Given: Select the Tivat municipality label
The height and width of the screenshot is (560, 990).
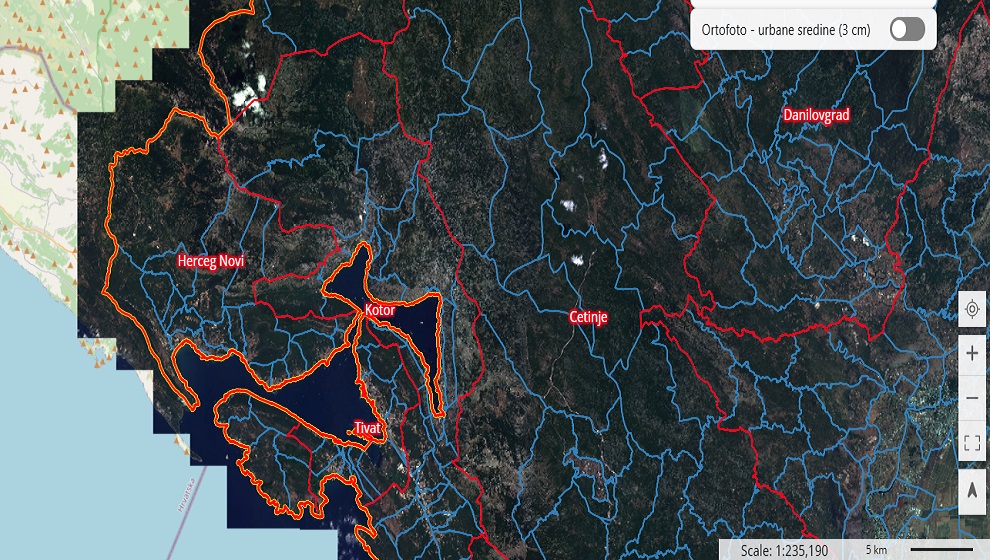Looking at the screenshot, I should pos(368,428).
